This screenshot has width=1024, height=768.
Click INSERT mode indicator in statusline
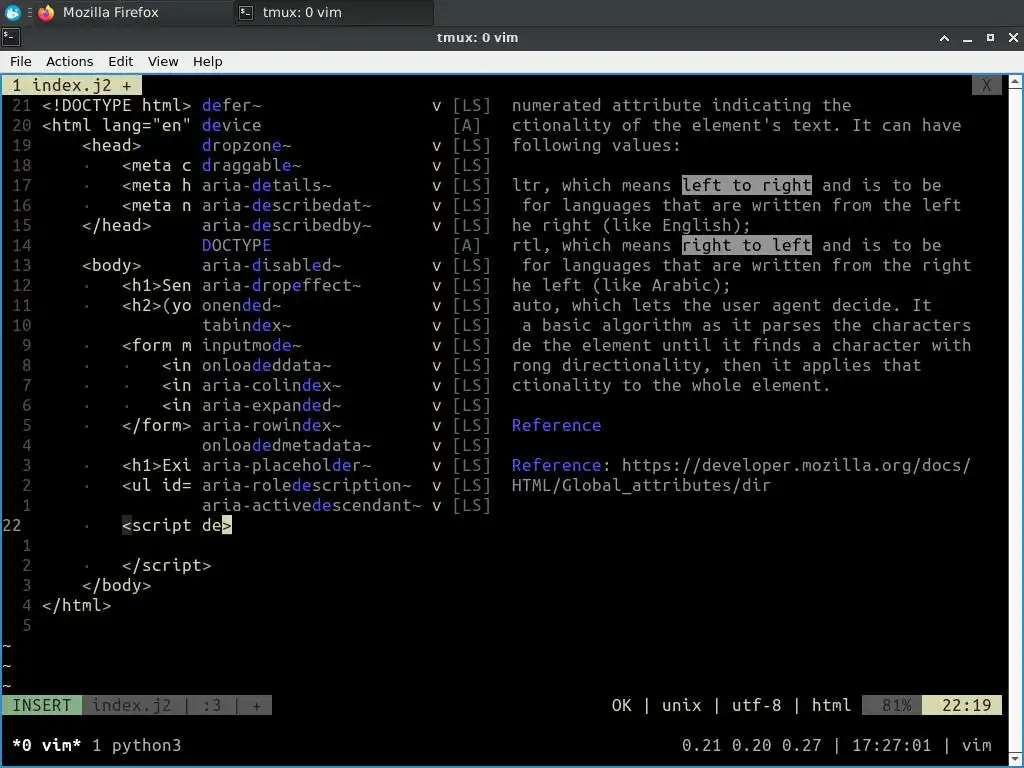[x=42, y=705]
